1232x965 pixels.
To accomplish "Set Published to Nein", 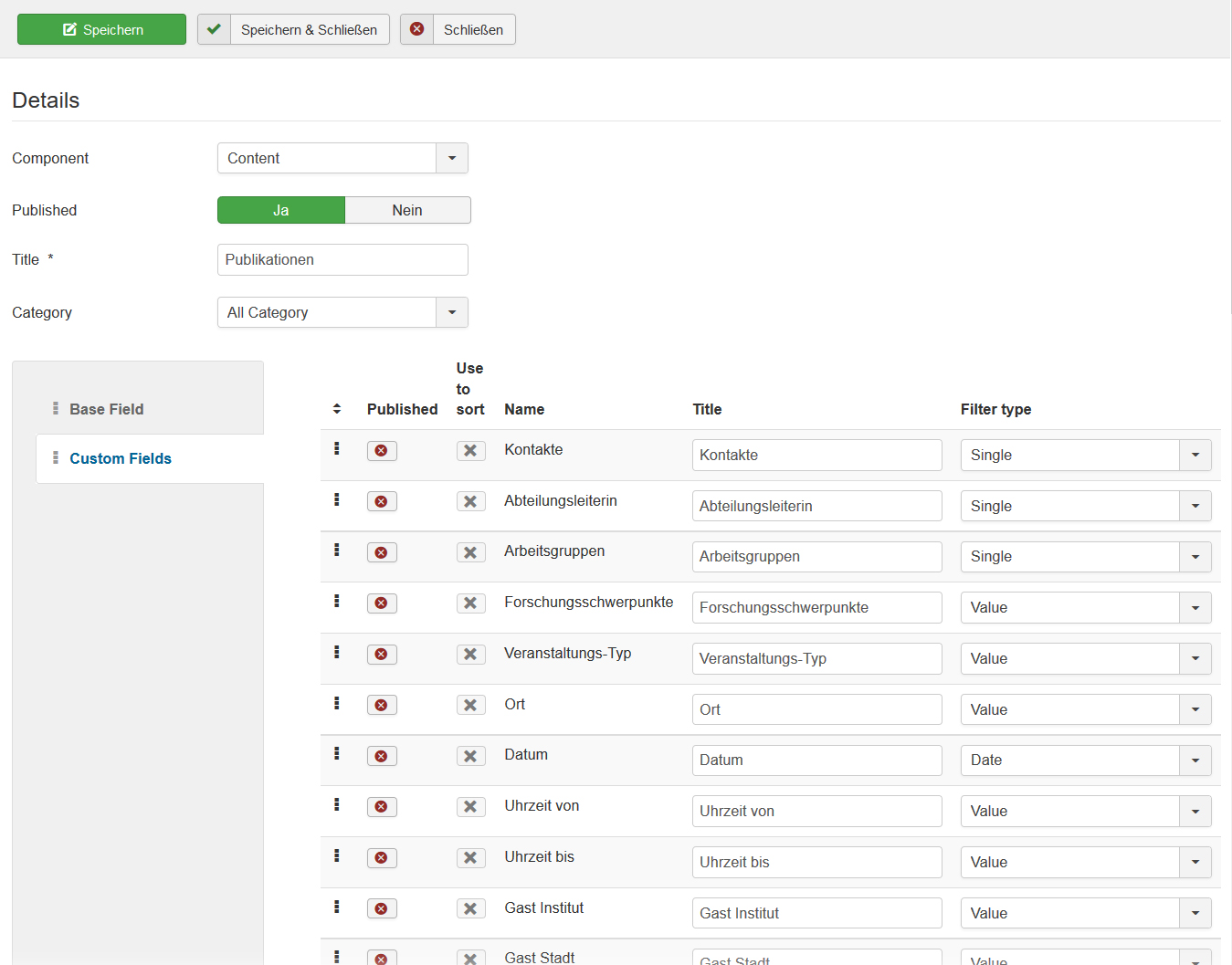I will click(x=407, y=210).
